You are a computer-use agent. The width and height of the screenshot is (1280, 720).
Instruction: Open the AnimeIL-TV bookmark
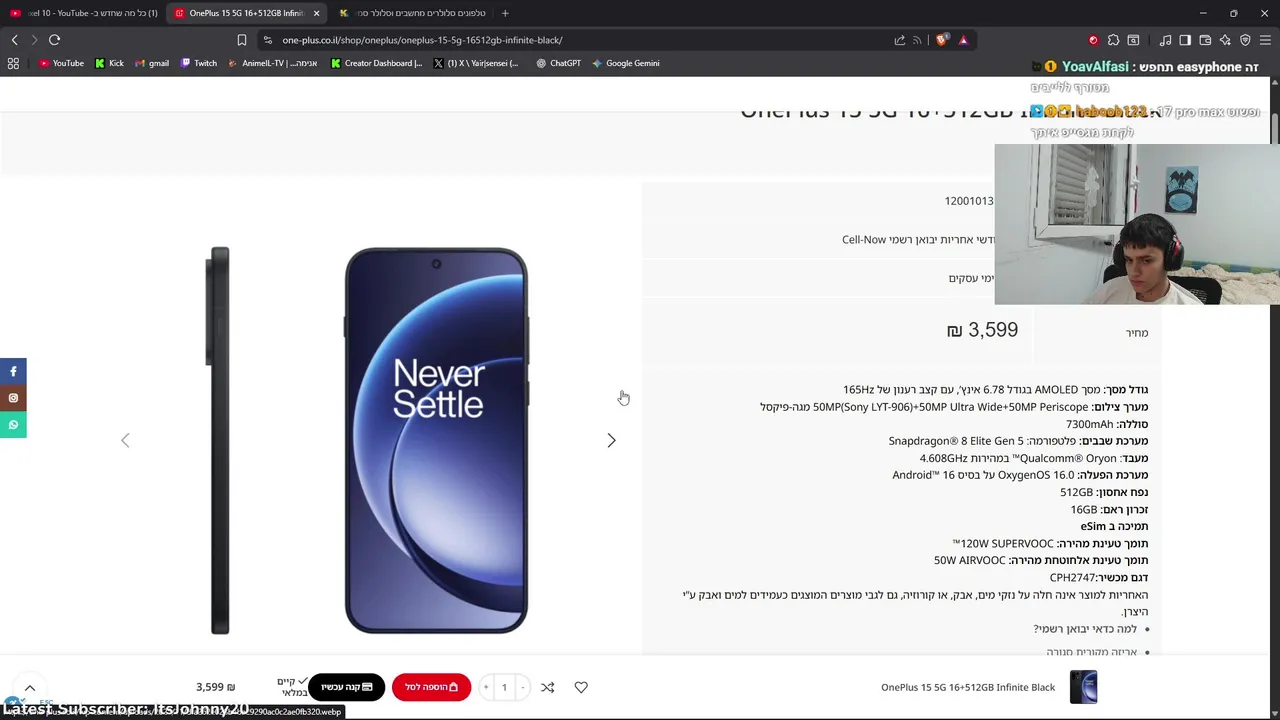point(272,63)
